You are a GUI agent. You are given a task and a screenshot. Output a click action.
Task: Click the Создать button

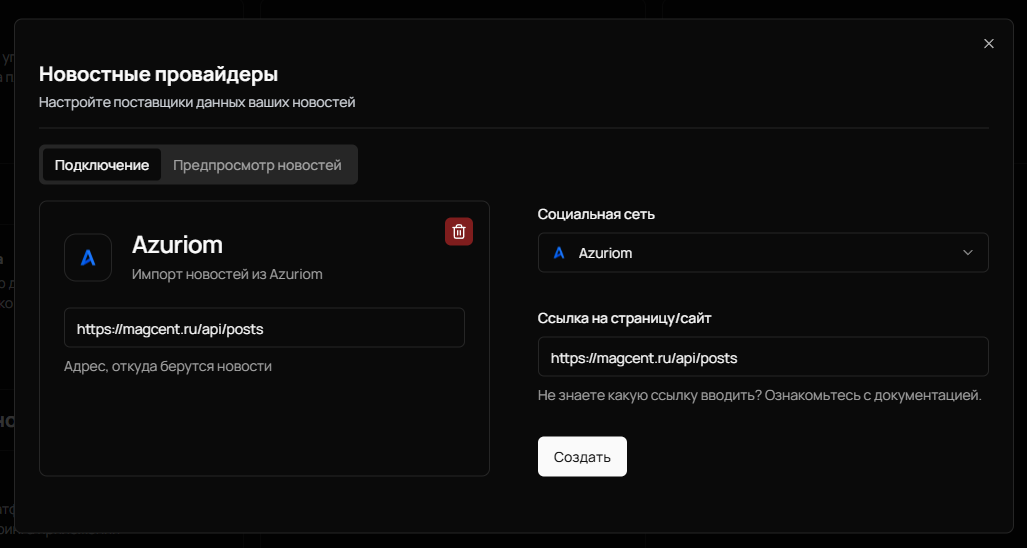pyautogui.click(x=582, y=456)
